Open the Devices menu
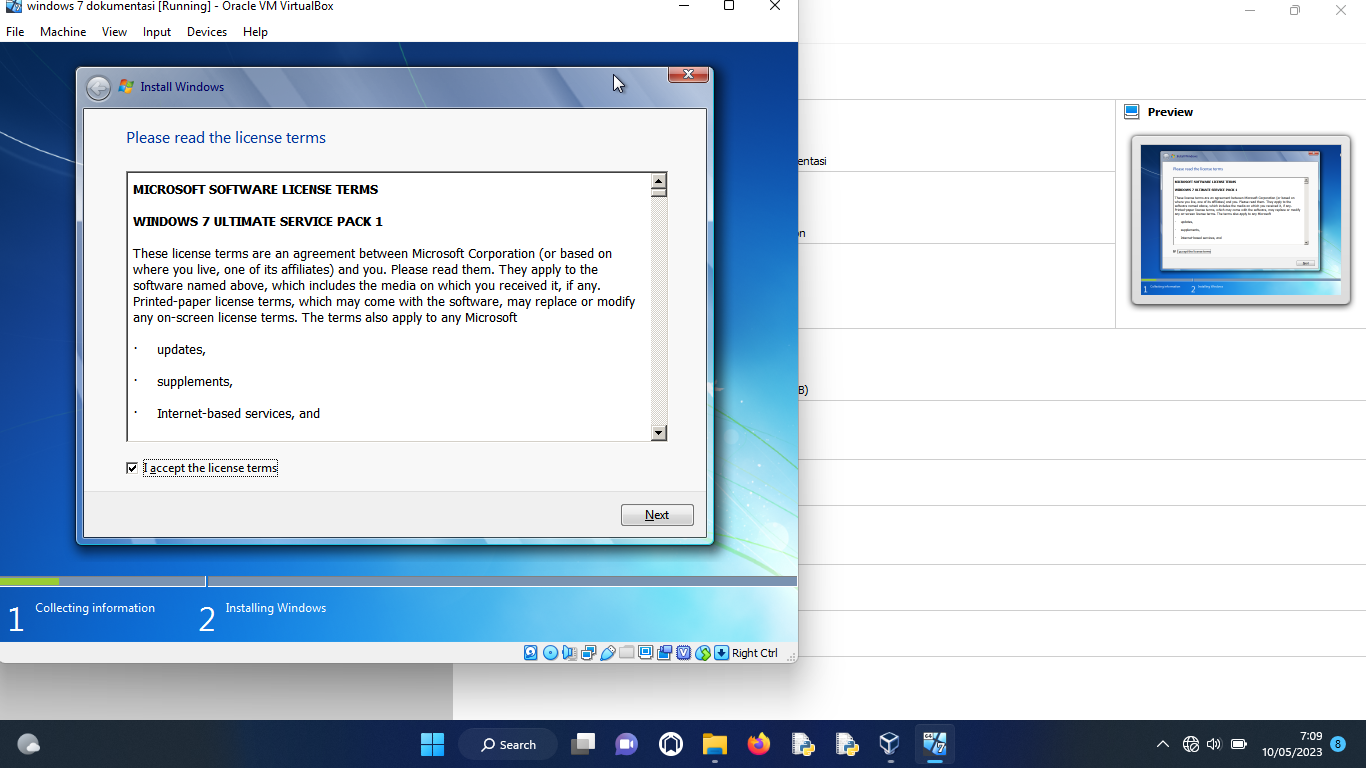1366x768 pixels. (207, 32)
